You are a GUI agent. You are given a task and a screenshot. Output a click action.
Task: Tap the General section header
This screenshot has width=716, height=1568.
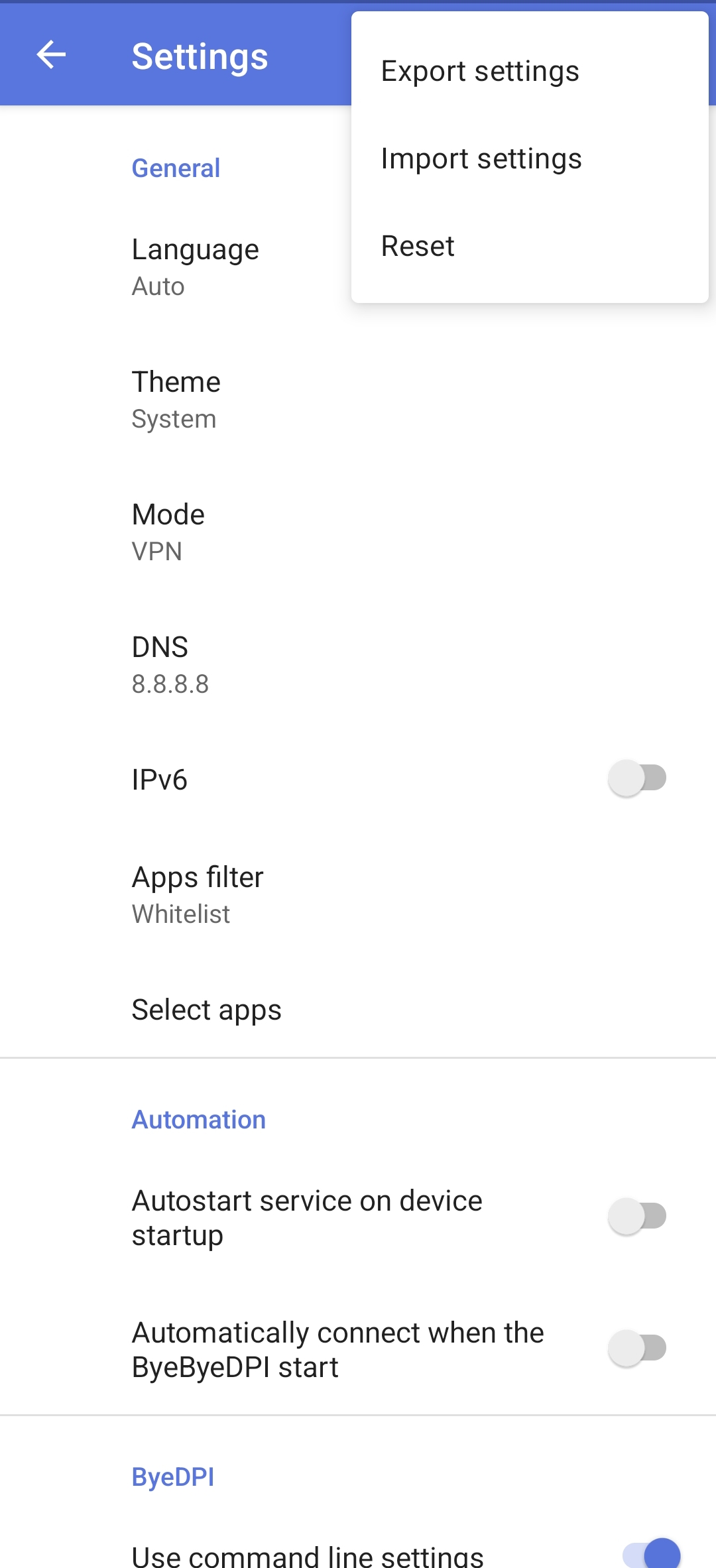pyautogui.click(x=176, y=168)
